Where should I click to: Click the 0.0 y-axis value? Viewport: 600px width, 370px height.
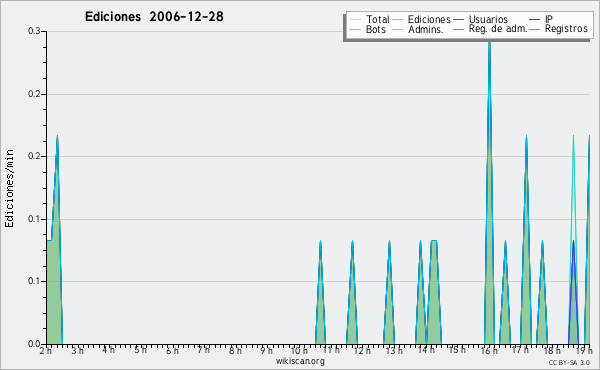pos(34,344)
